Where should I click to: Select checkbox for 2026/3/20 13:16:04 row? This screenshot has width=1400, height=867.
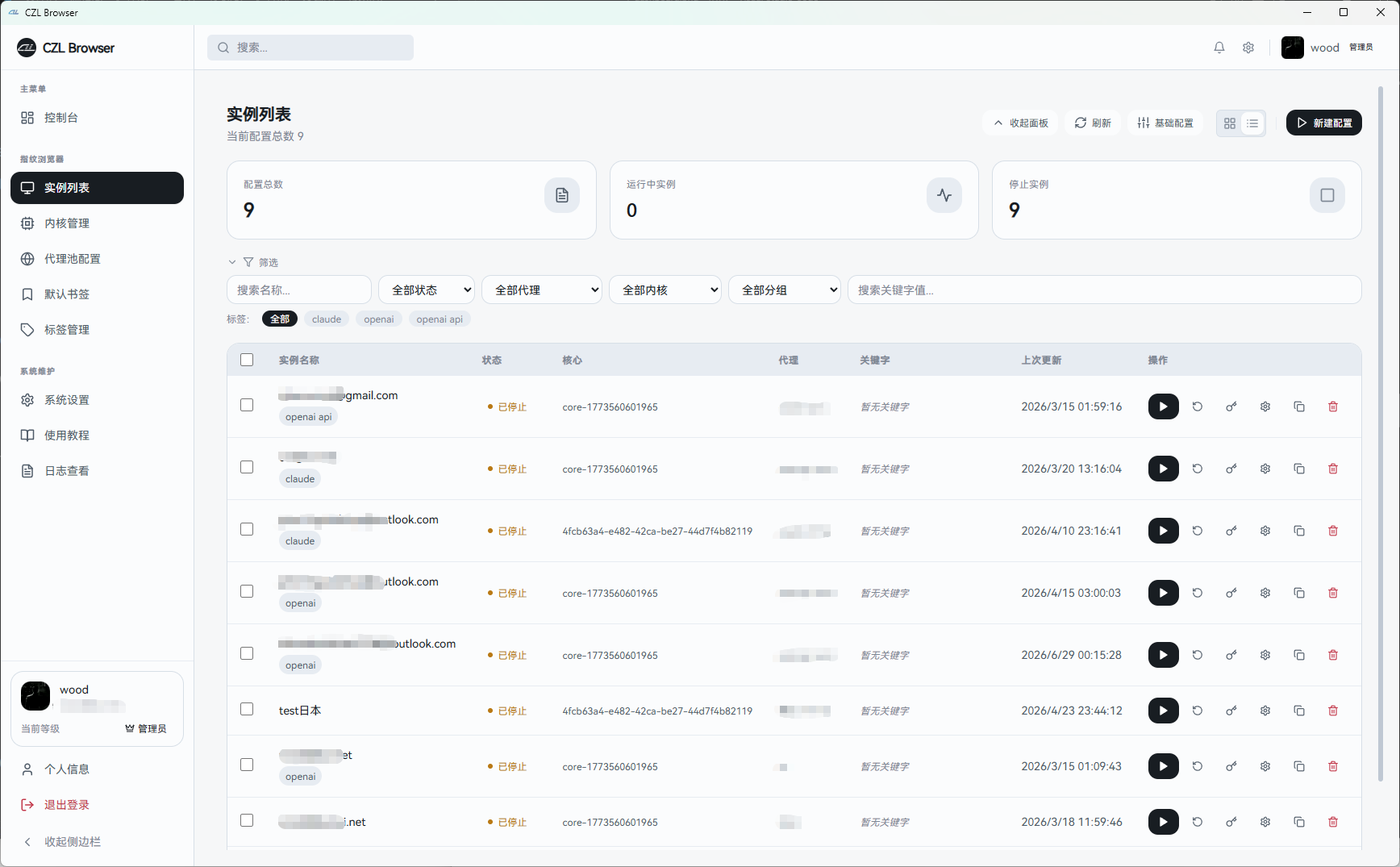[x=247, y=467]
